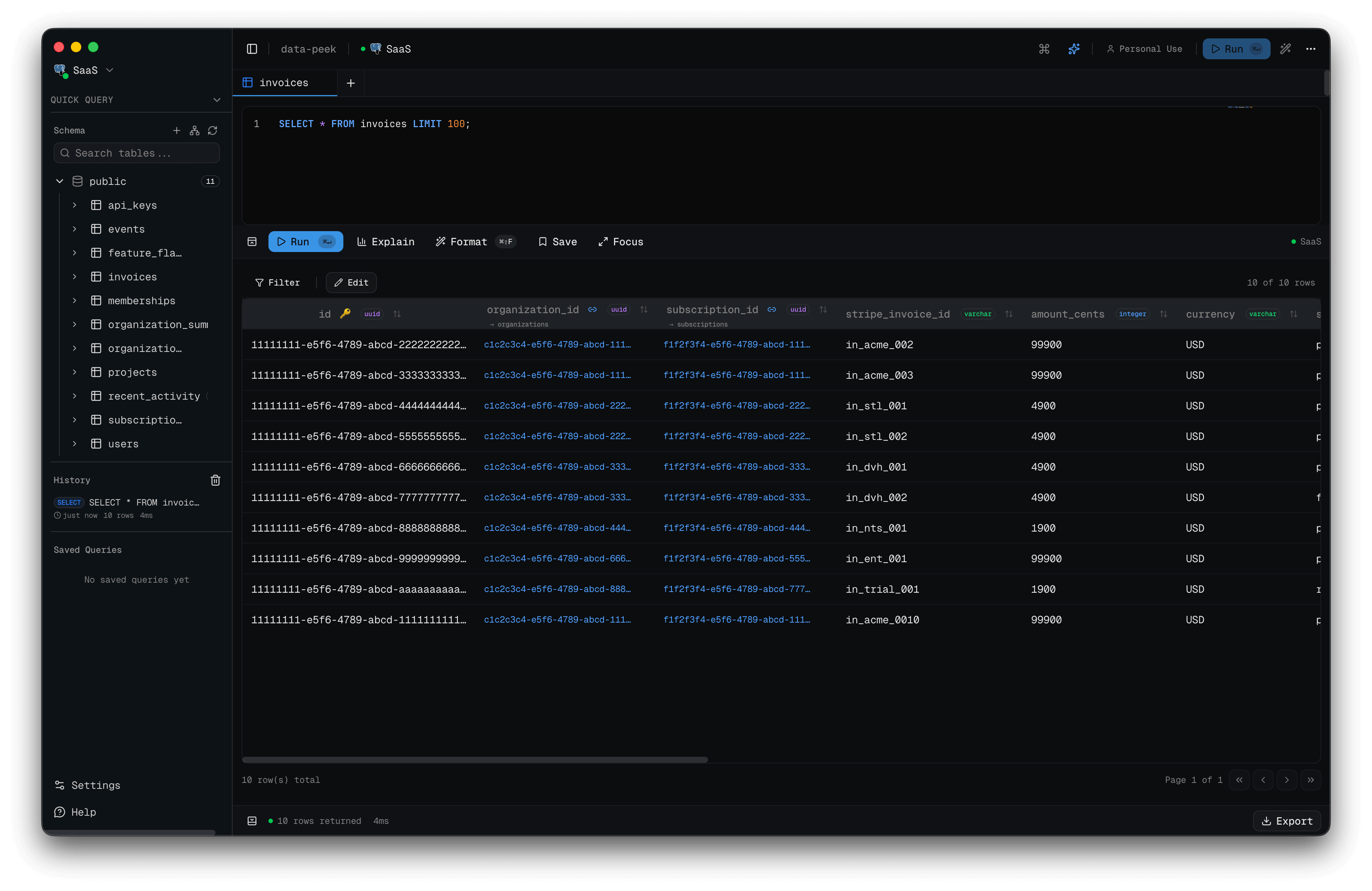Add a new connection with the plus icon
Image resolution: width=1372 pixels, height=891 pixels.
pos(177,131)
